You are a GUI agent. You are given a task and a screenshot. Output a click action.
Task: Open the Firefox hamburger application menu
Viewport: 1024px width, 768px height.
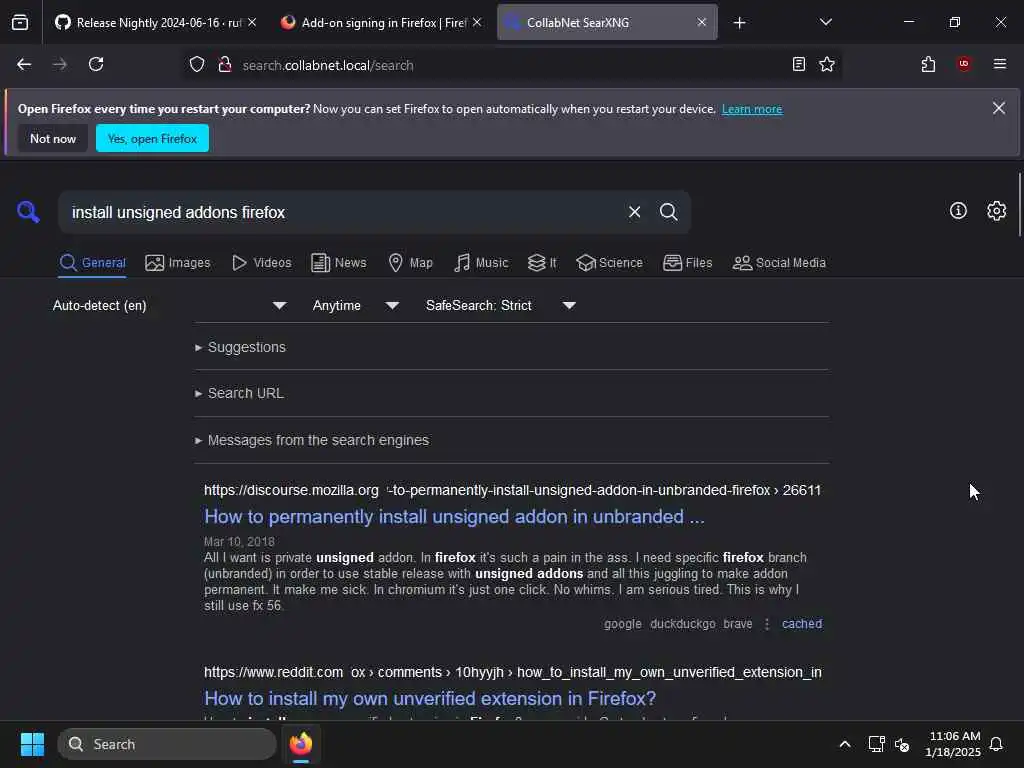click(1000, 65)
